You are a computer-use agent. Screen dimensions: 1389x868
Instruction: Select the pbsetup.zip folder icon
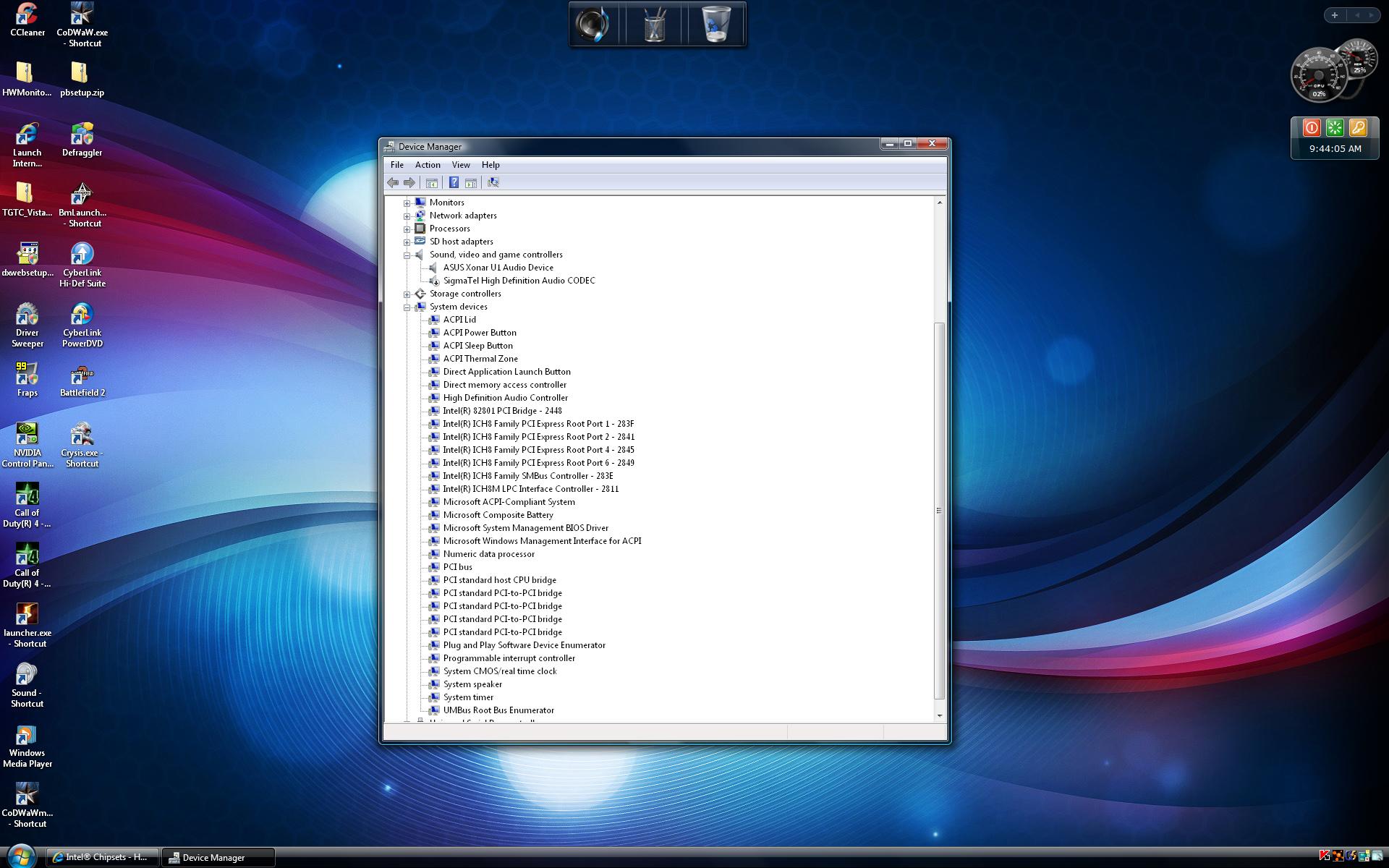(x=82, y=80)
